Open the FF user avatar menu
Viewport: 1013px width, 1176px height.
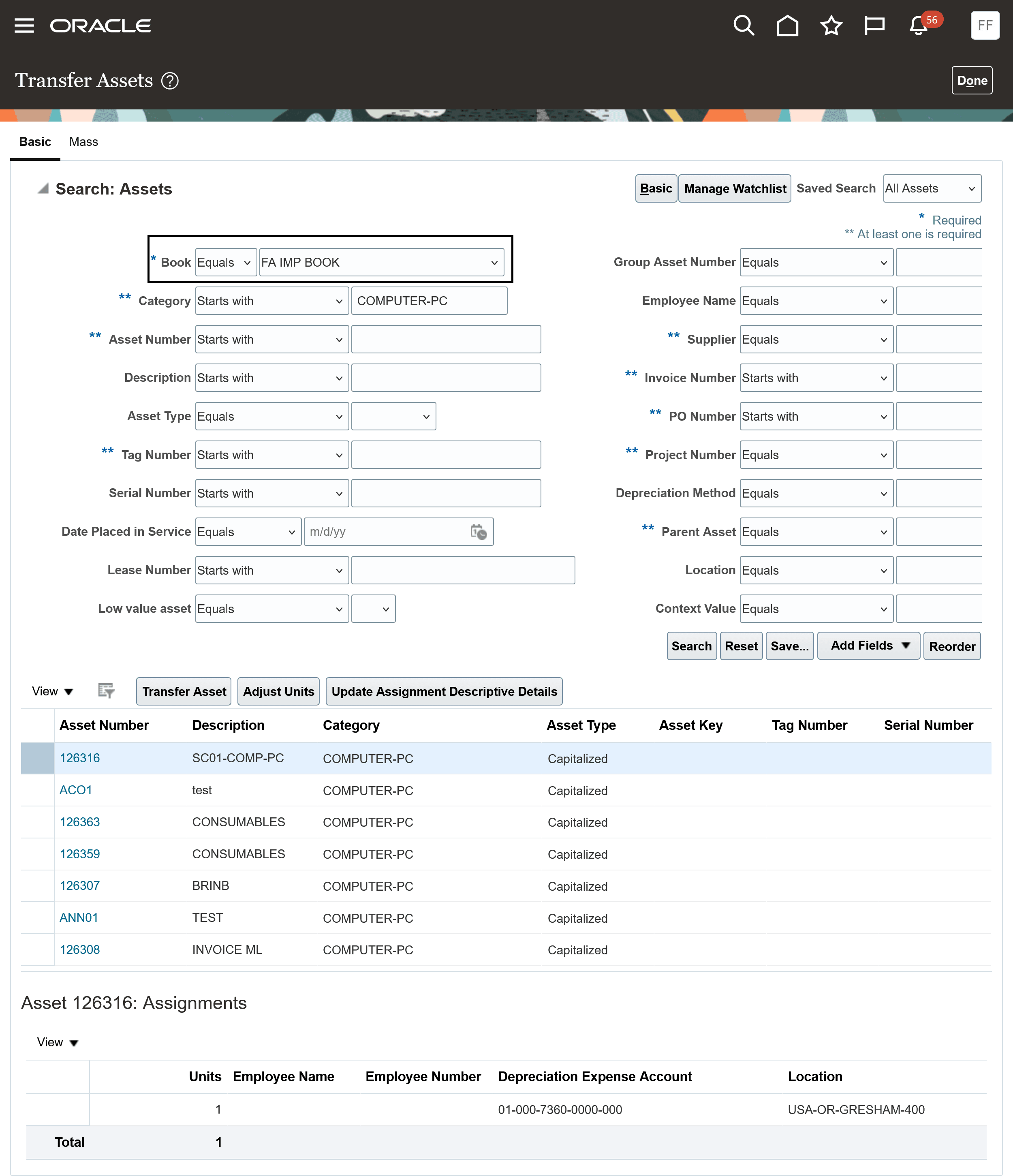point(985,25)
